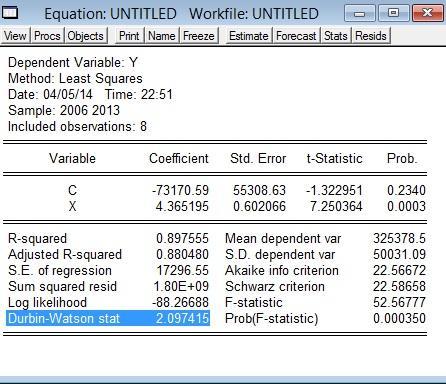Click F-statistic value 52.56777

(399, 302)
